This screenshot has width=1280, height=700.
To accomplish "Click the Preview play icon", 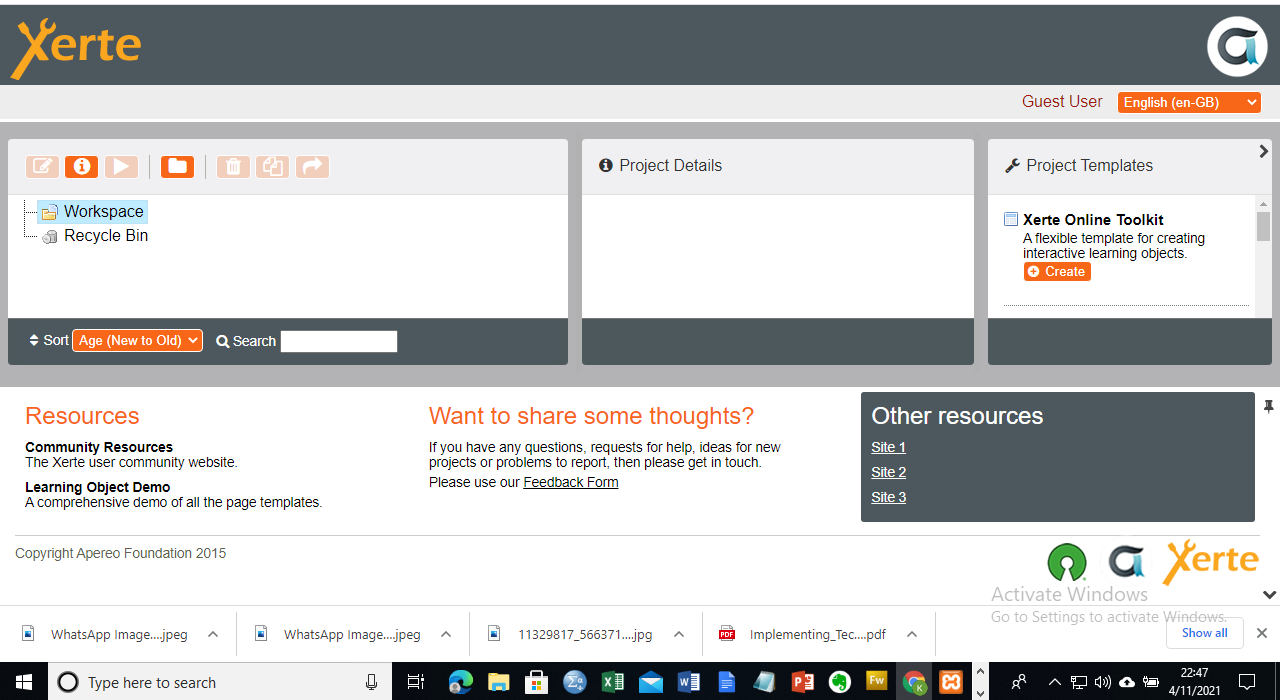I will (121, 167).
